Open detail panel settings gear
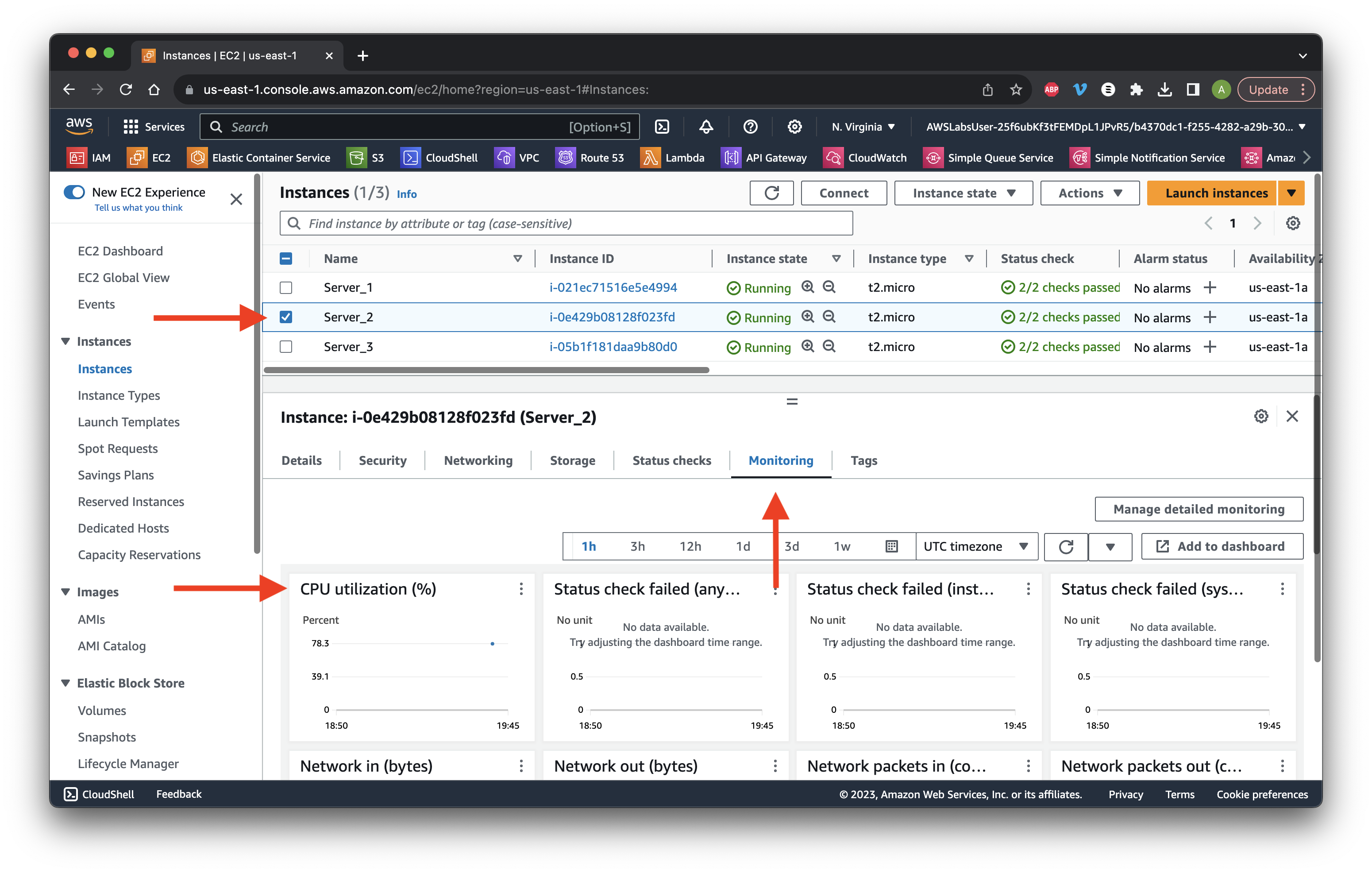Viewport: 1372px width, 873px height. click(1261, 417)
